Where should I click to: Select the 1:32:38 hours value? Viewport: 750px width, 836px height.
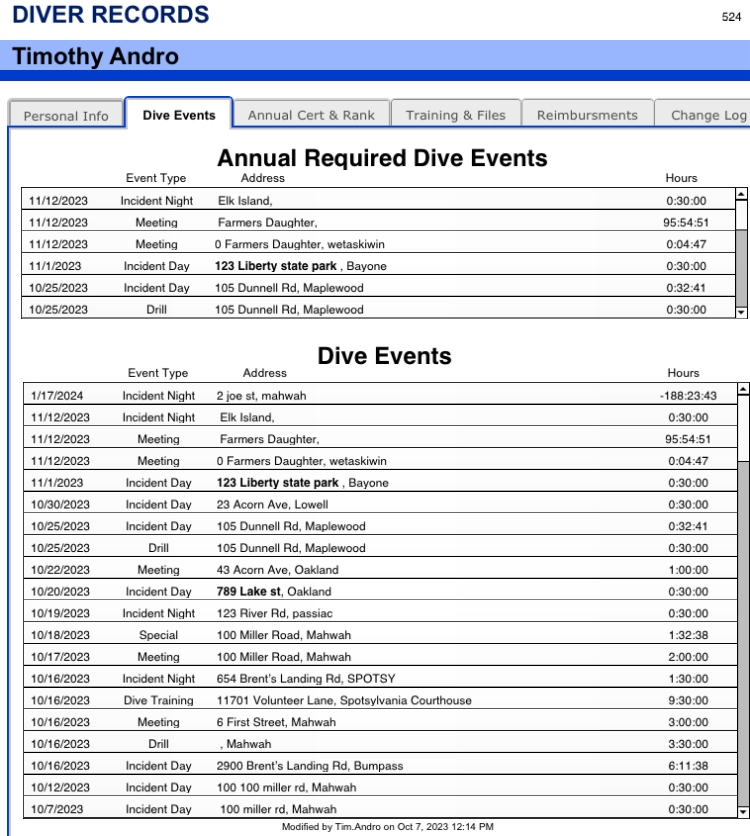pyautogui.click(x=688, y=635)
